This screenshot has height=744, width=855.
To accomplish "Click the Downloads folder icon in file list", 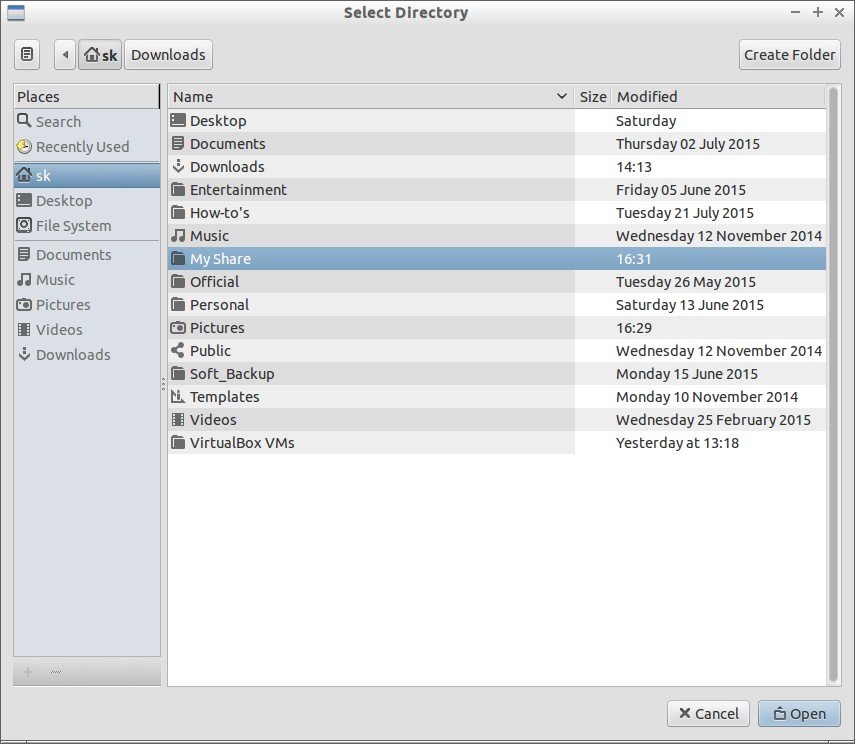I will [x=178, y=166].
